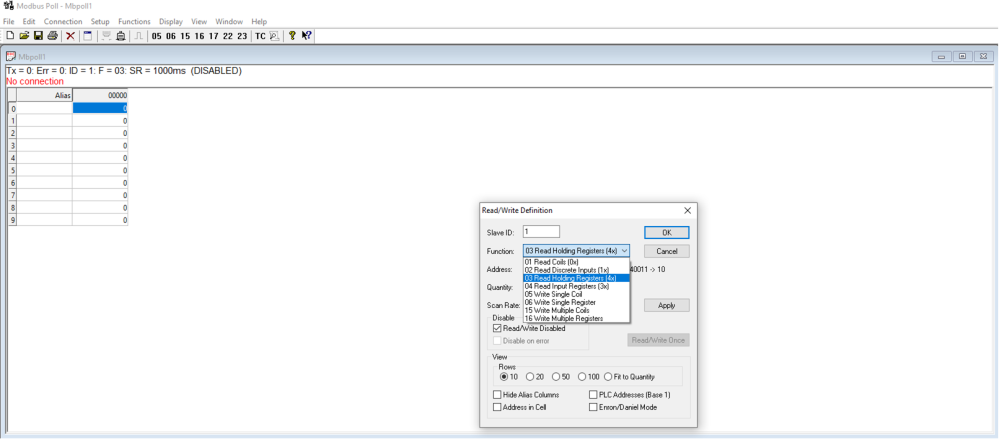The width and height of the screenshot is (1000, 439).
Task: Click function 17 toolbar button
Action: pyautogui.click(x=214, y=36)
